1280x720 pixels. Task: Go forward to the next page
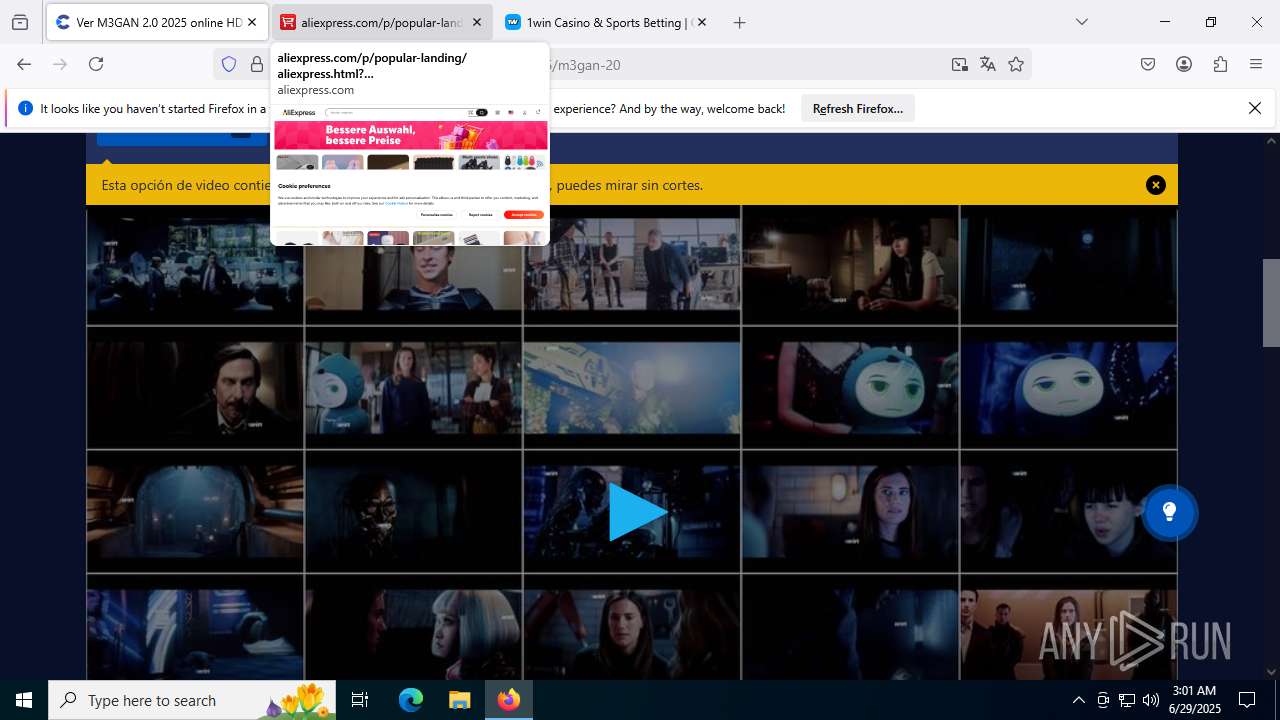click(60, 64)
